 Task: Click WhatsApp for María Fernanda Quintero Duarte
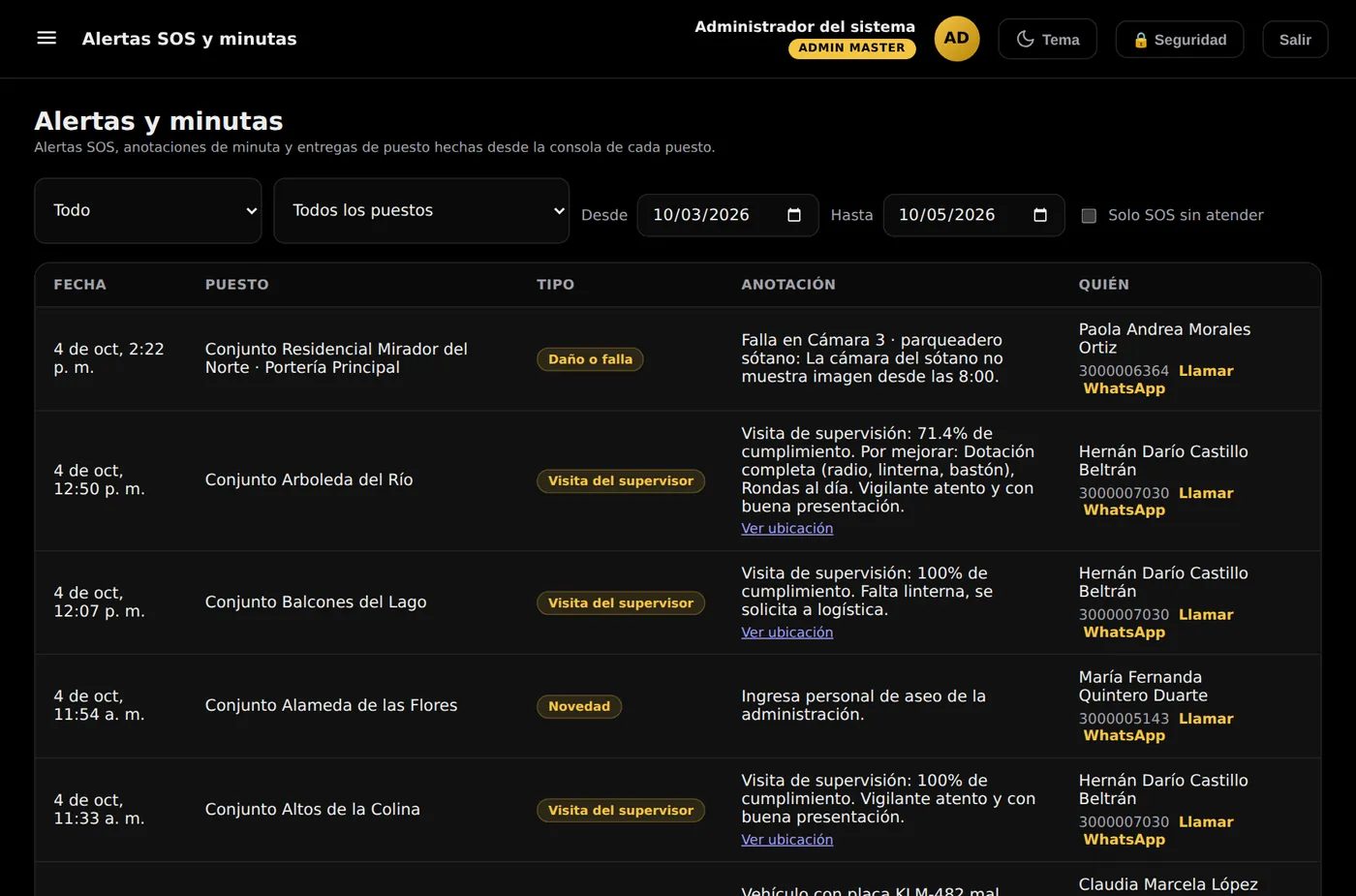(1125, 736)
